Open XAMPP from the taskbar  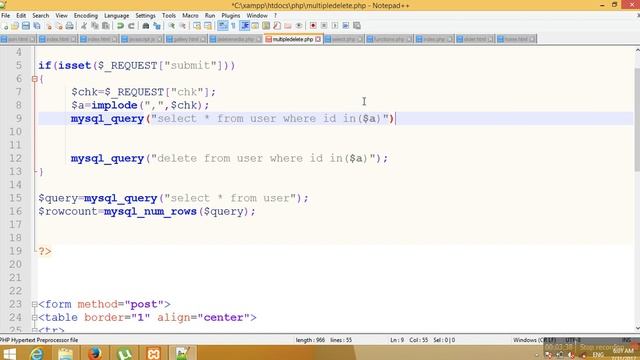(153, 353)
